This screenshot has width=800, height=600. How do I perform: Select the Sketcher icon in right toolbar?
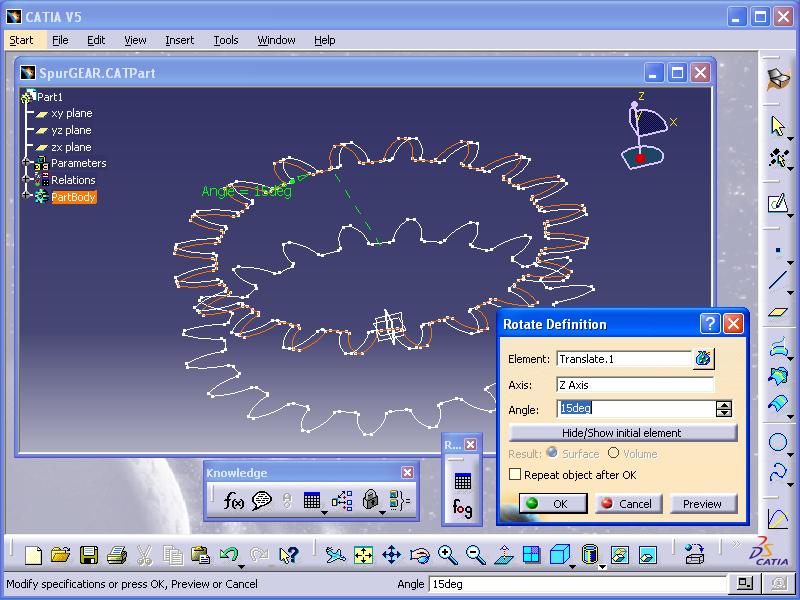click(x=778, y=204)
